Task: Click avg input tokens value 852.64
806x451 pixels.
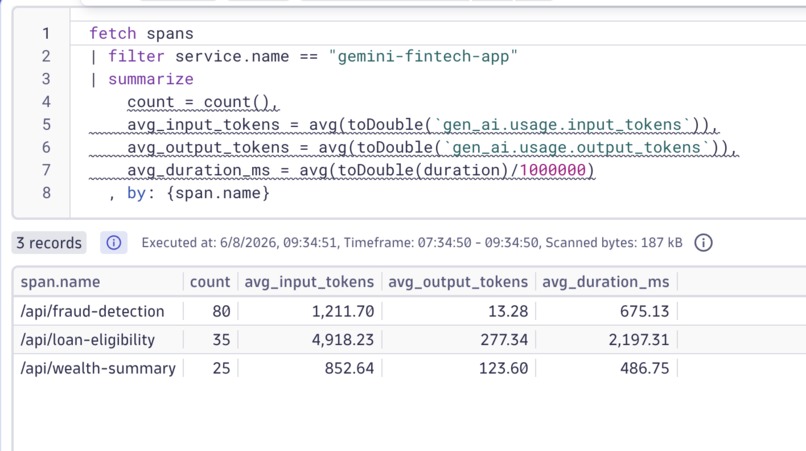Action: coord(349,368)
